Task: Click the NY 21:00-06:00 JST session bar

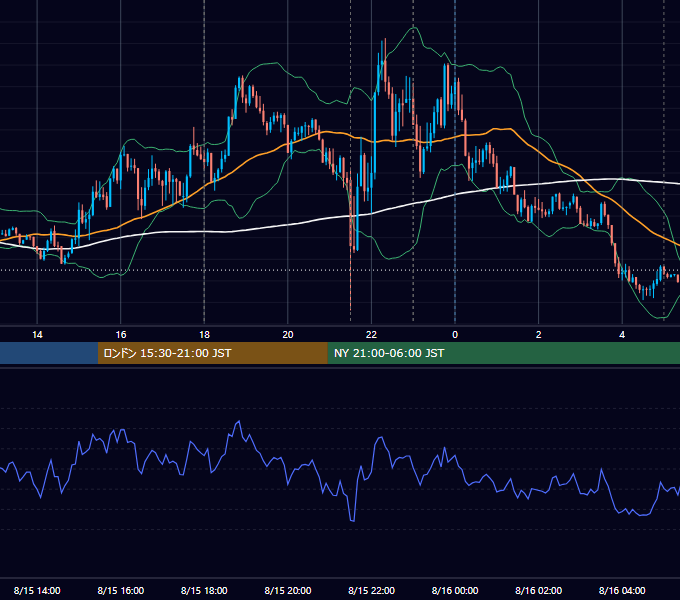Action: (x=503, y=353)
